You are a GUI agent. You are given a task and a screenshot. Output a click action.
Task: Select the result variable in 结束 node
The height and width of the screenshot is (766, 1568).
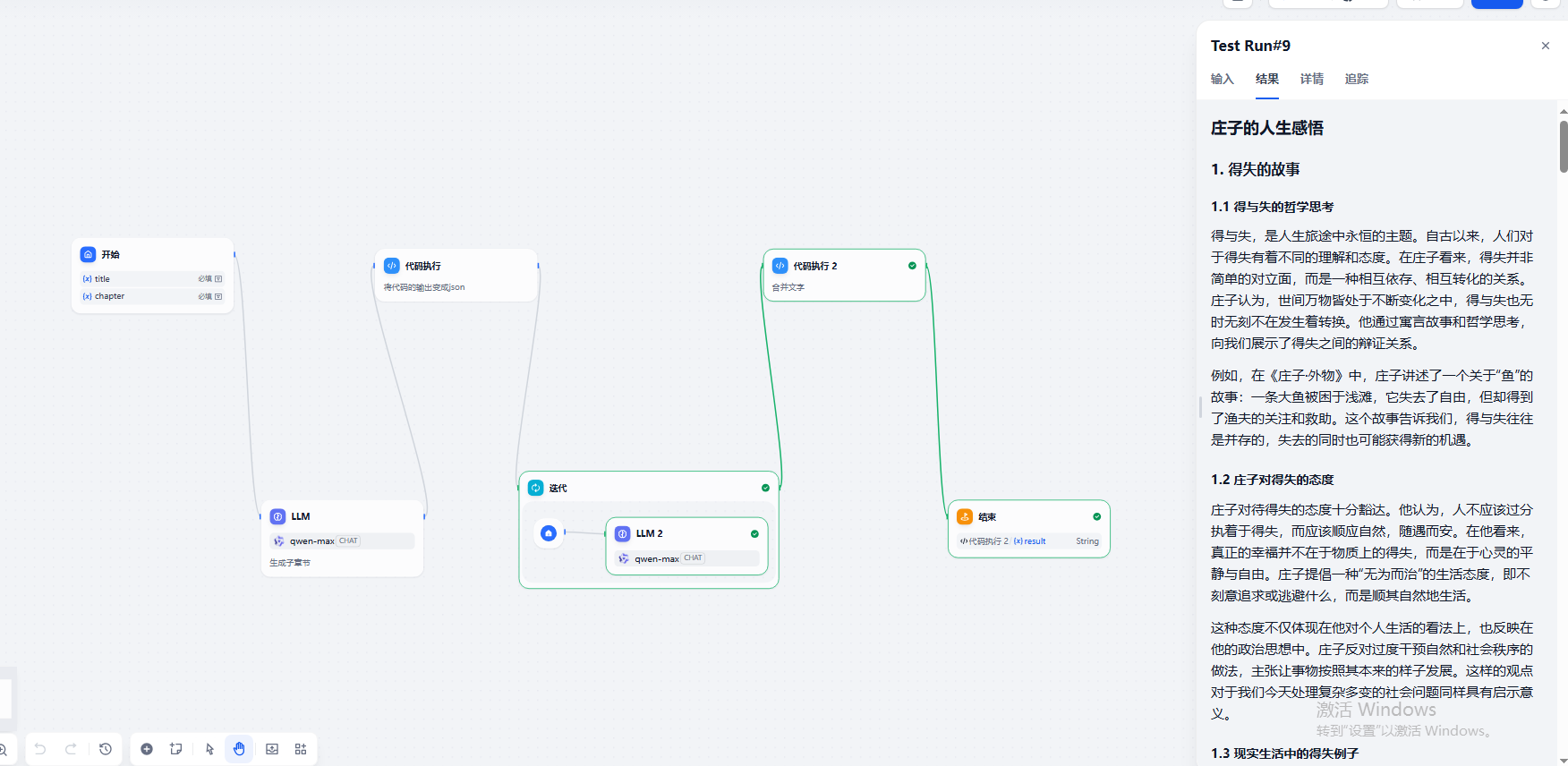1029,541
